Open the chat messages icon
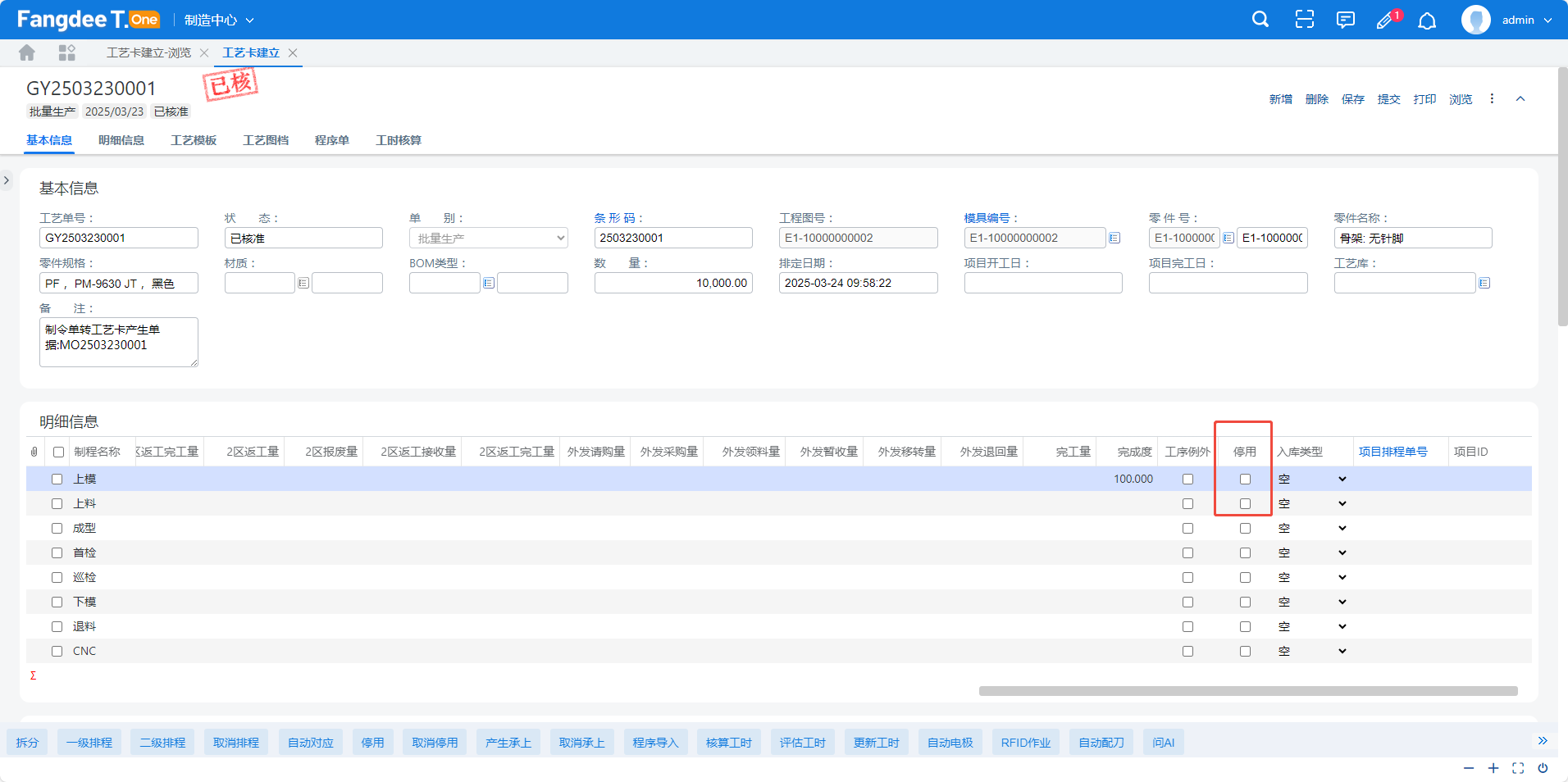Image resolution: width=1568 pixels, height=782 pixels. (x=1345, y=20)
